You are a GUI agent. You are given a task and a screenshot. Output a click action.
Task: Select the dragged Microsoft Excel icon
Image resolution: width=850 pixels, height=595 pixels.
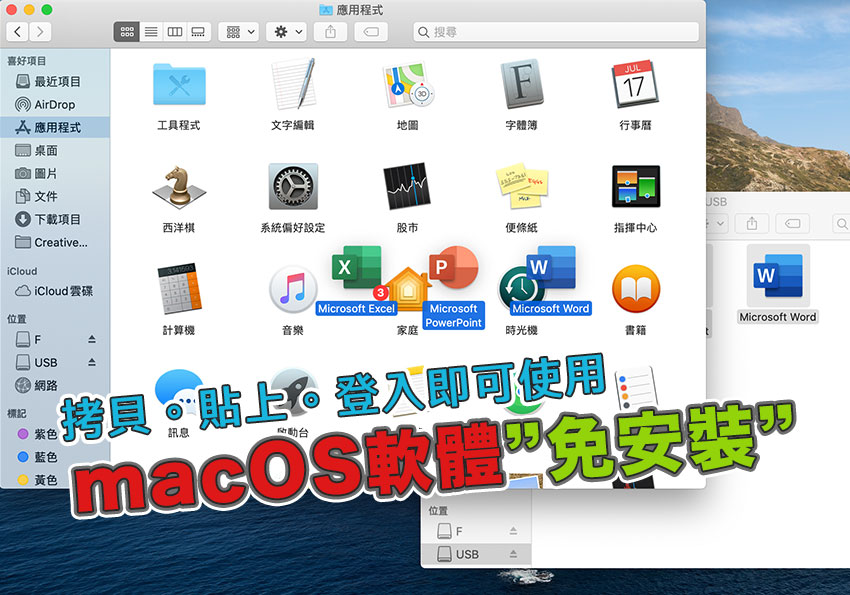tap(356, 267)
